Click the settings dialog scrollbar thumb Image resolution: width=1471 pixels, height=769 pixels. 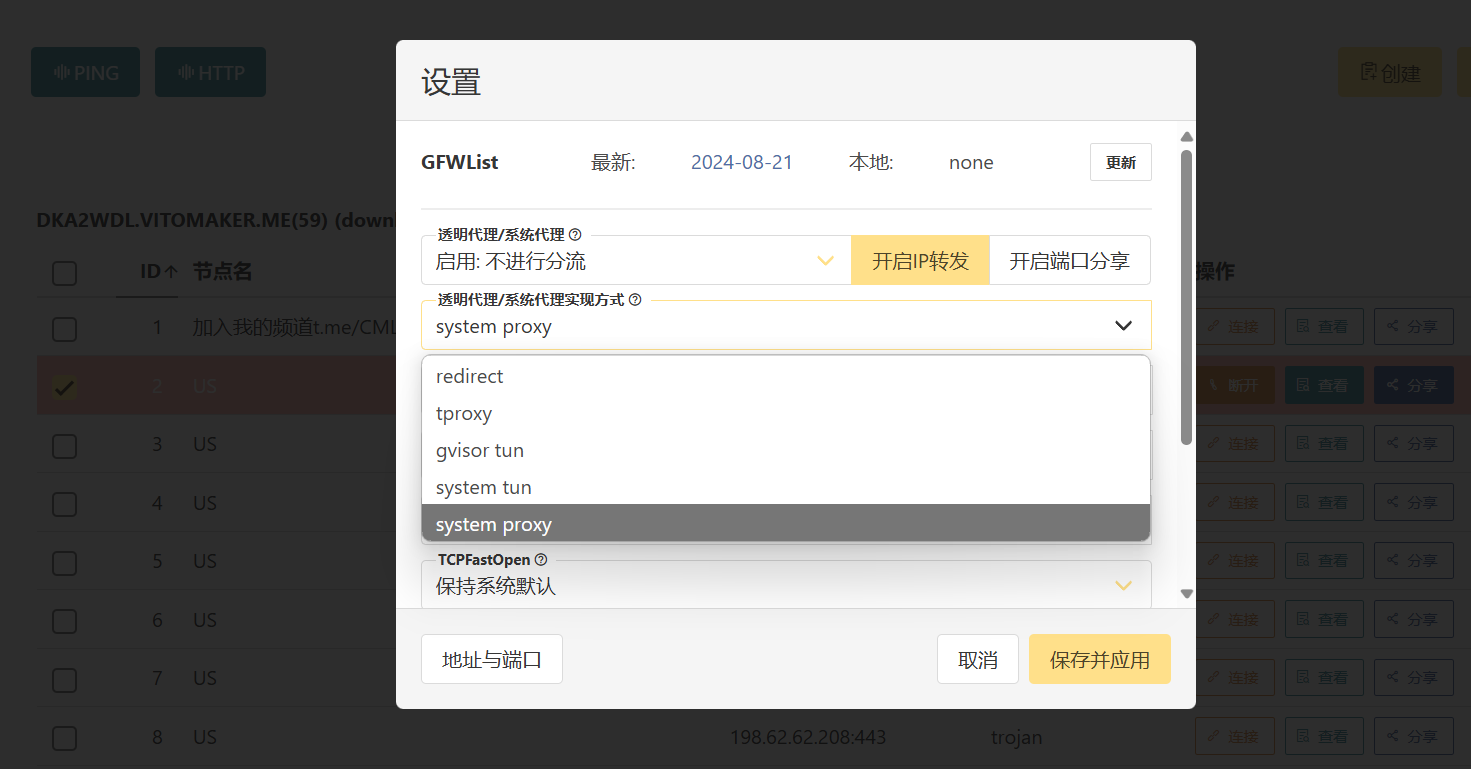click(1187, 297)
